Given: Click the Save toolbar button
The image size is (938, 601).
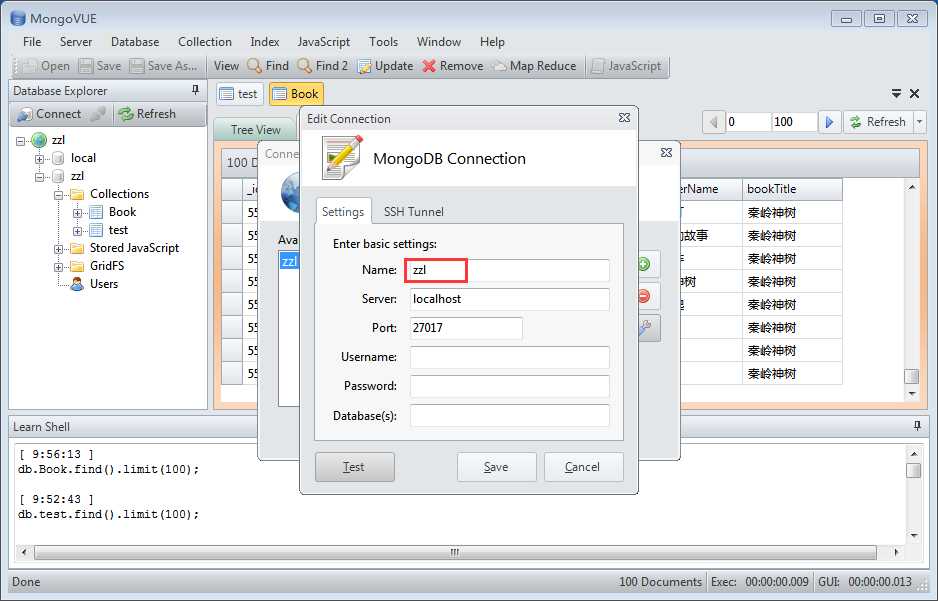Looking at the screenshot, I should coord(100,66).
